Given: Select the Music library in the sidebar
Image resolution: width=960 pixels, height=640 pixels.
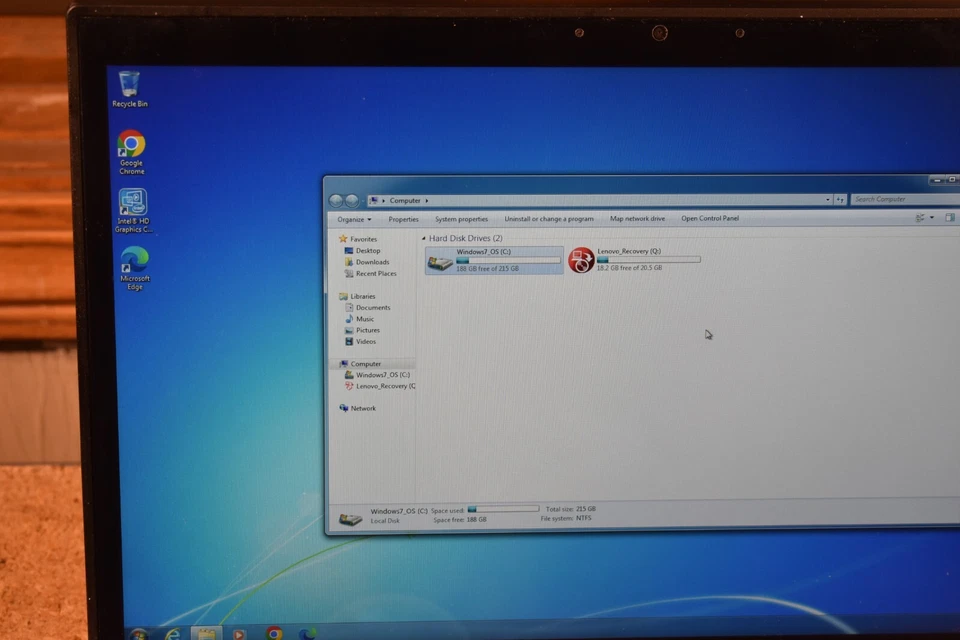Looking at the screenshot, I should pos(365,318).
